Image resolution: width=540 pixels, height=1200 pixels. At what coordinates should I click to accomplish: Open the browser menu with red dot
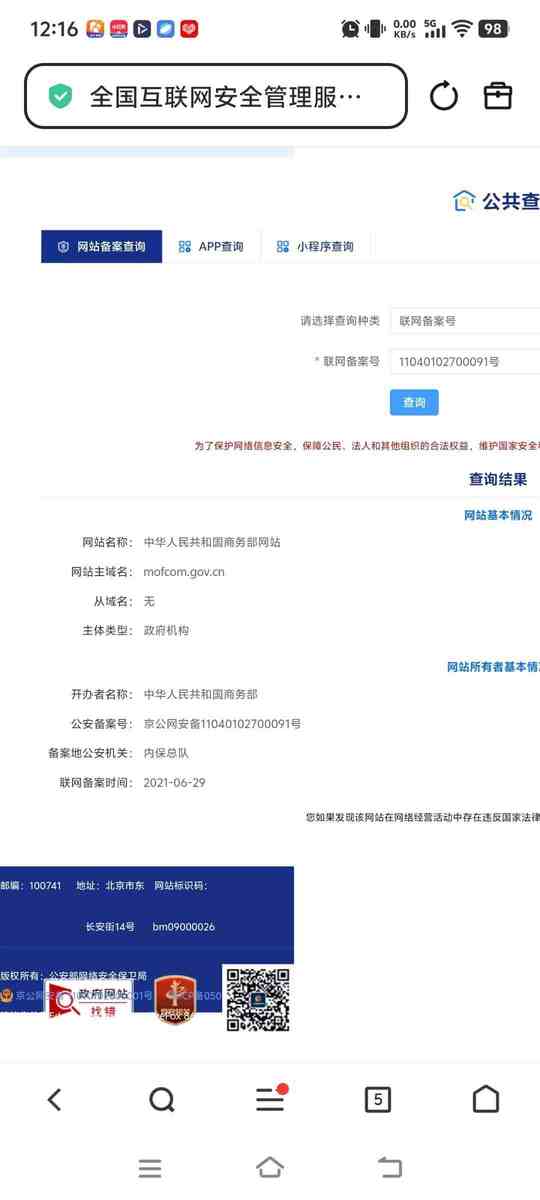(x=271, y=1097)
